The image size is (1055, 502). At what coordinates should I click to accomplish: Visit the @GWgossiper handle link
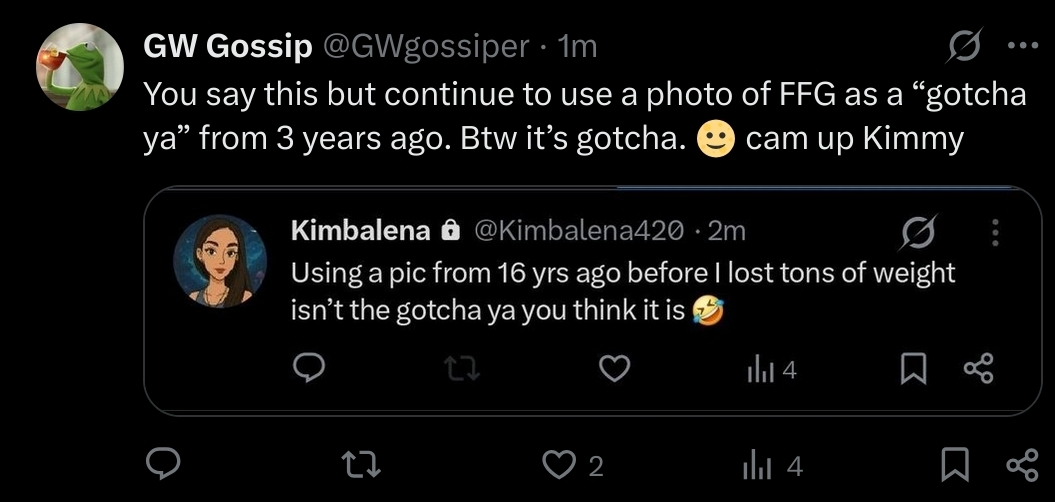coord(426,46)
